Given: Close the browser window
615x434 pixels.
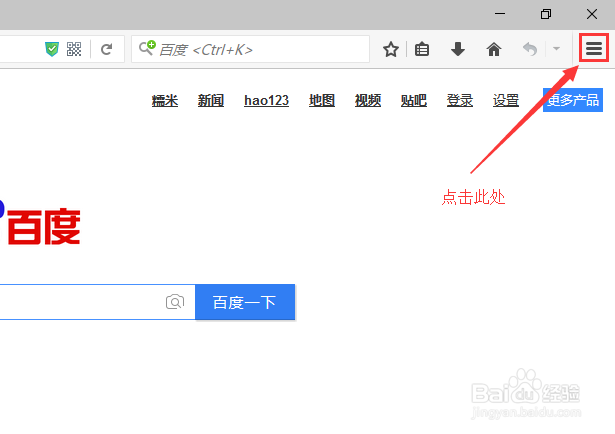Looking at the screenshot, I should click(x=592, y=14).
